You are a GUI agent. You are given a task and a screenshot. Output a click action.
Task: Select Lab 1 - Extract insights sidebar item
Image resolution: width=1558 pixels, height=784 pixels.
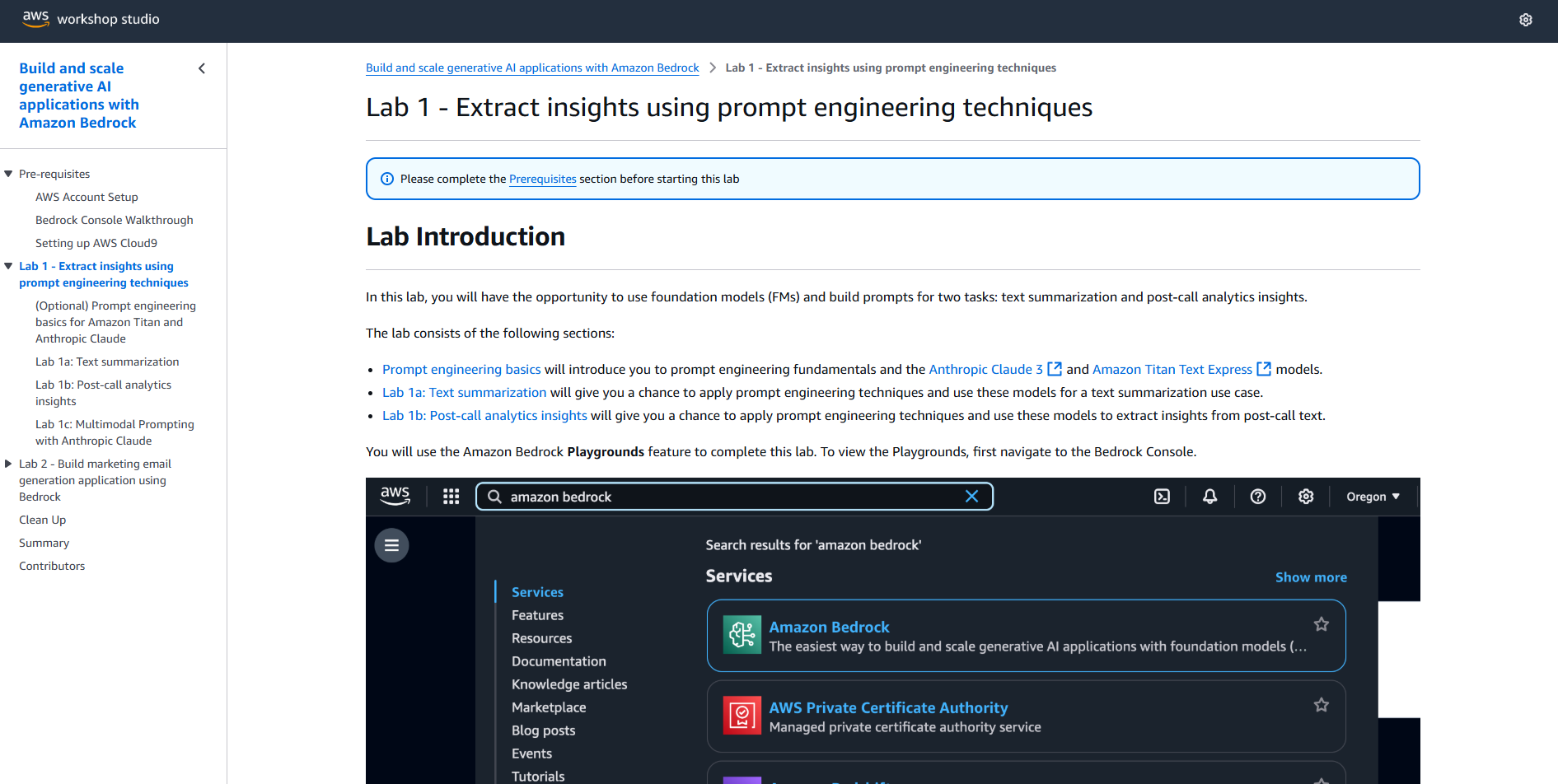point(104,274)
